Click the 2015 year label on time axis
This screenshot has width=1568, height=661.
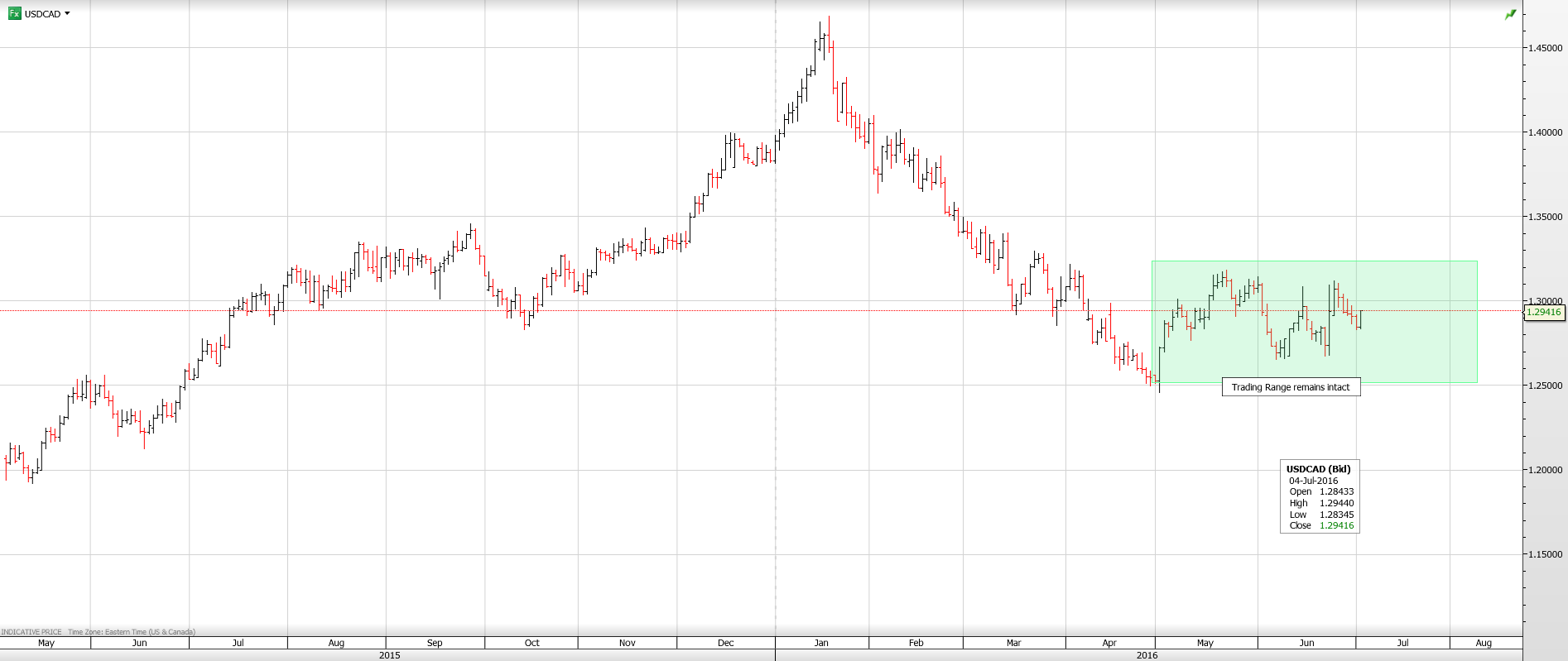pyautogui.click(x=389, y=655)
